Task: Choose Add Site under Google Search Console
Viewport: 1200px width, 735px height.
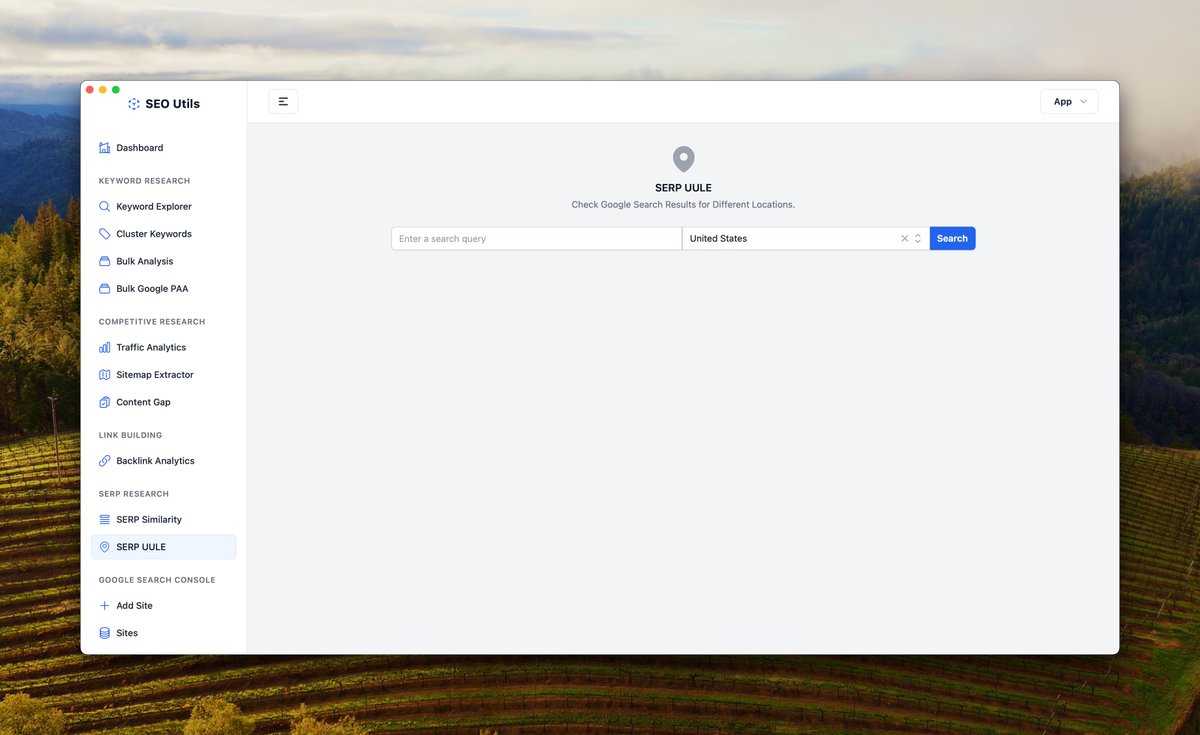Action: 164,606
